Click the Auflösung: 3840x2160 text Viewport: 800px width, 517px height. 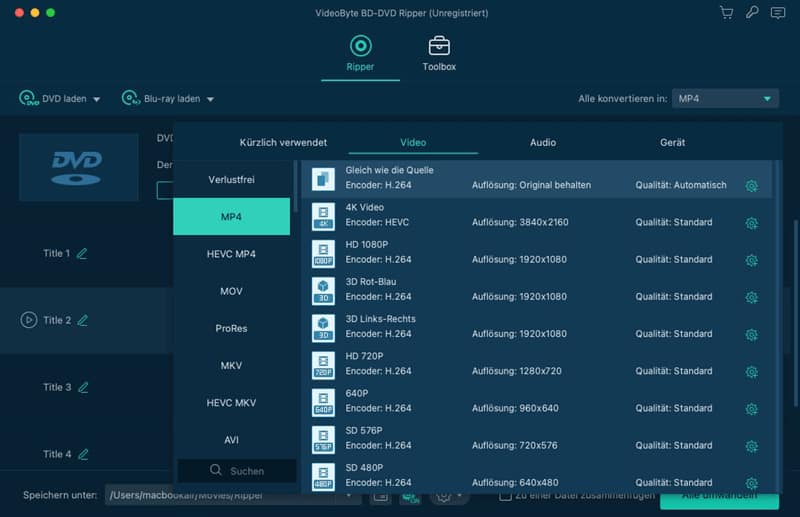click(520, 222)
